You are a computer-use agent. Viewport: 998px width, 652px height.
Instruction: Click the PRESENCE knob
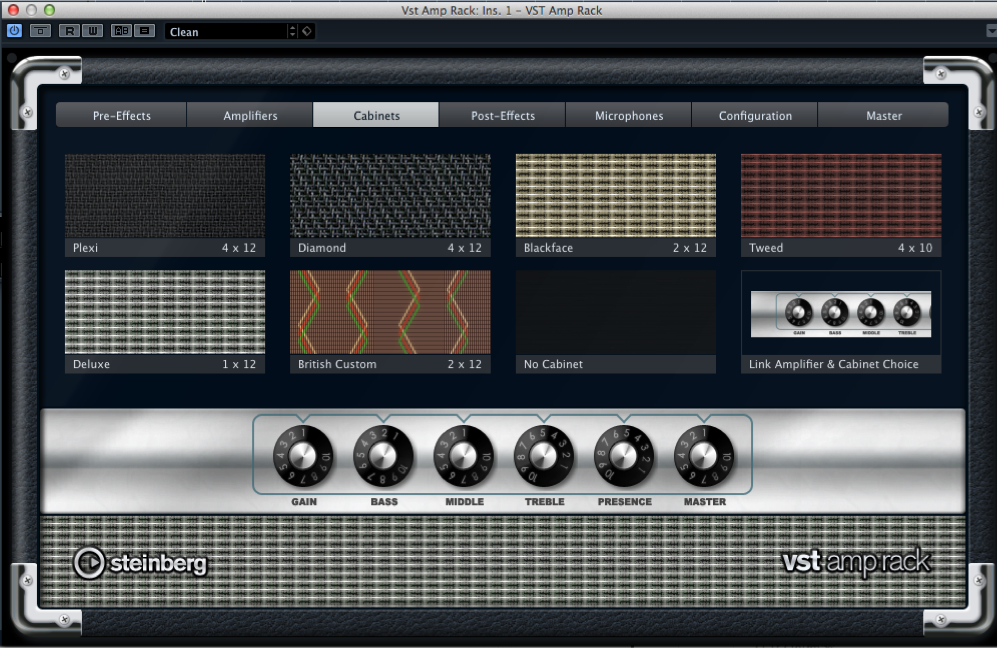(x=624, y=456)
